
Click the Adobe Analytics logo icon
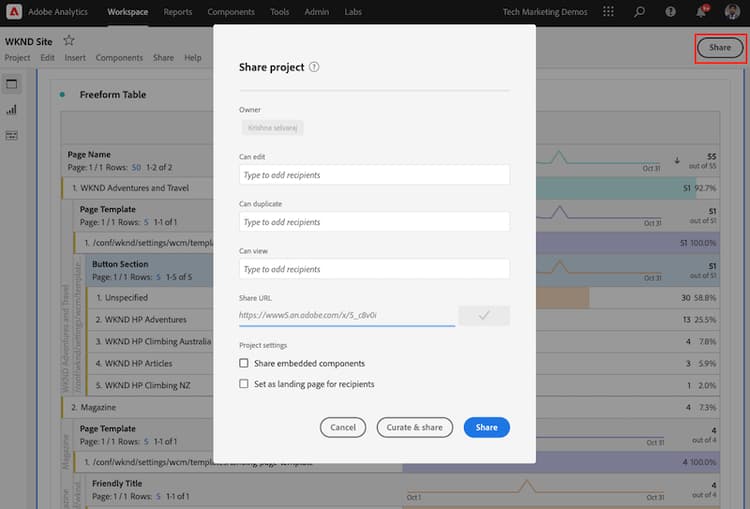tap(14, 11)
